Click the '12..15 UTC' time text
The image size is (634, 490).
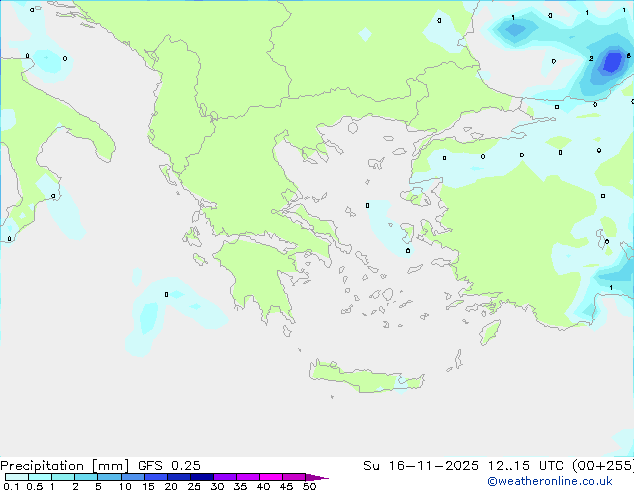(525, 466)
